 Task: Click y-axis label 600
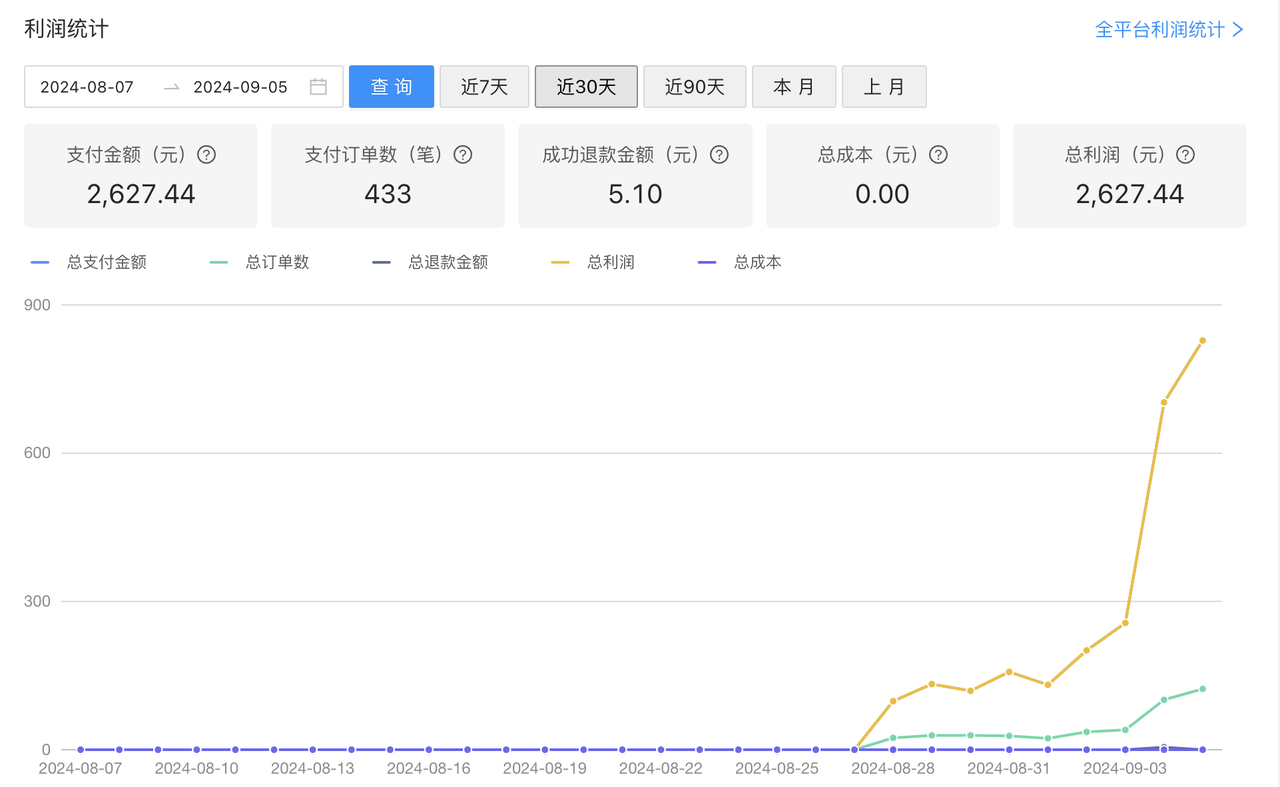tap(37, 453)
